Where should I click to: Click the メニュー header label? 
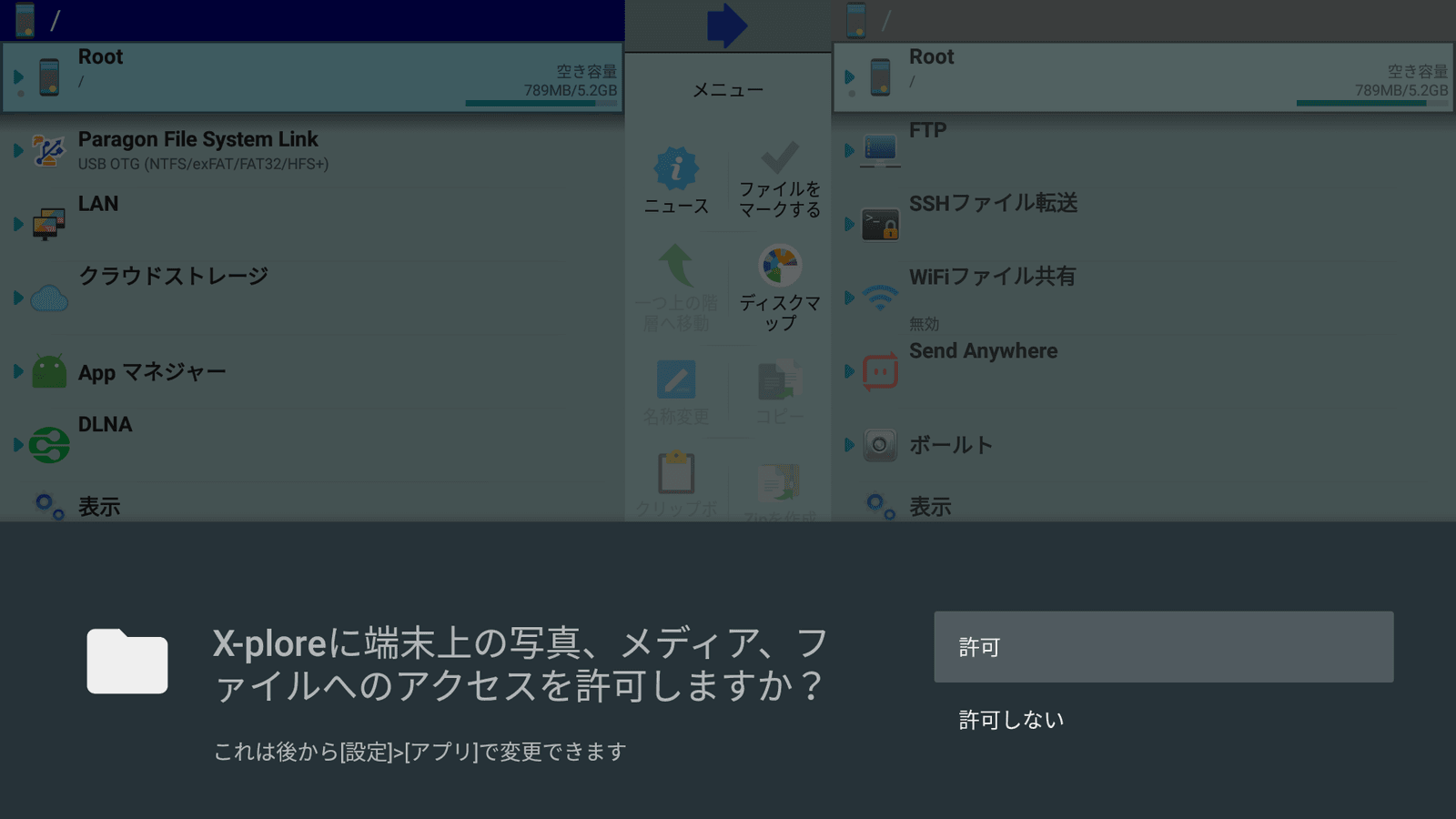(727, 90)
